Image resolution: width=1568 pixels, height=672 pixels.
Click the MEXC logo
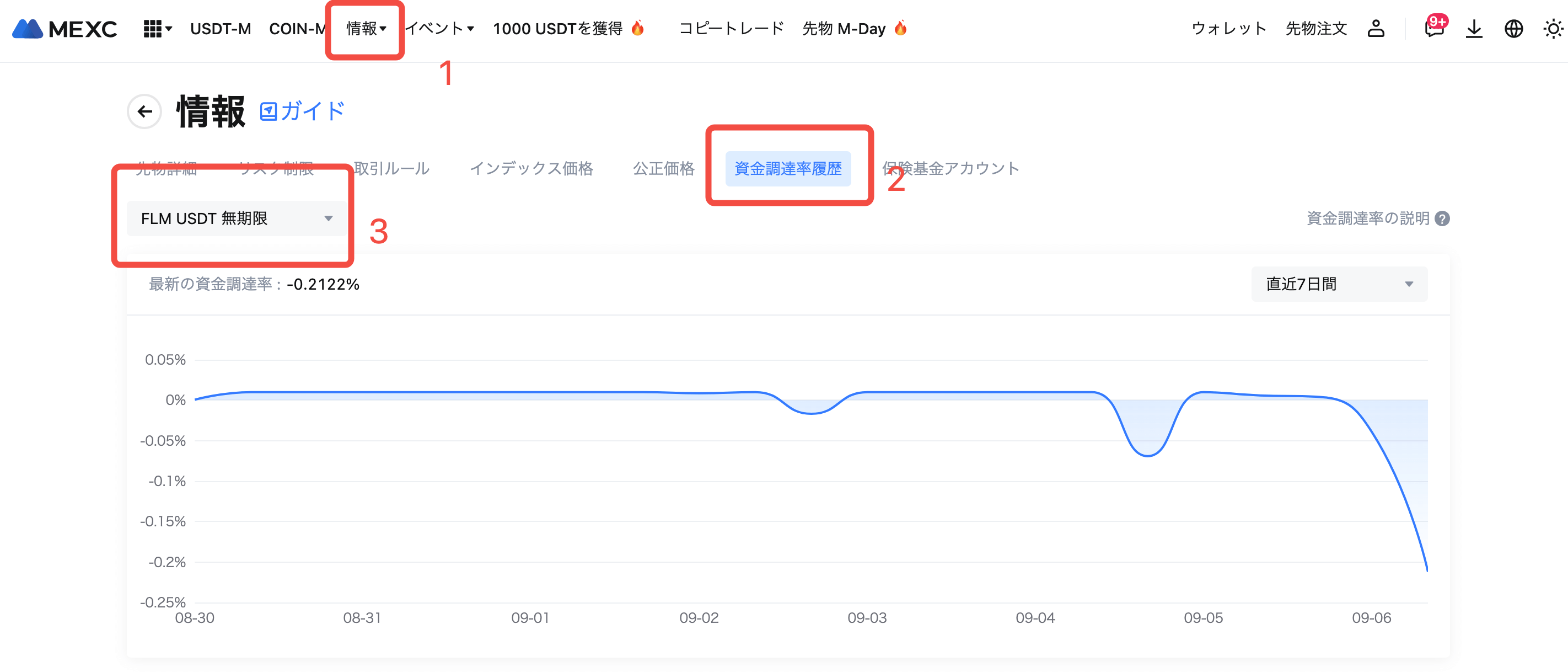[x=65, y=29]
